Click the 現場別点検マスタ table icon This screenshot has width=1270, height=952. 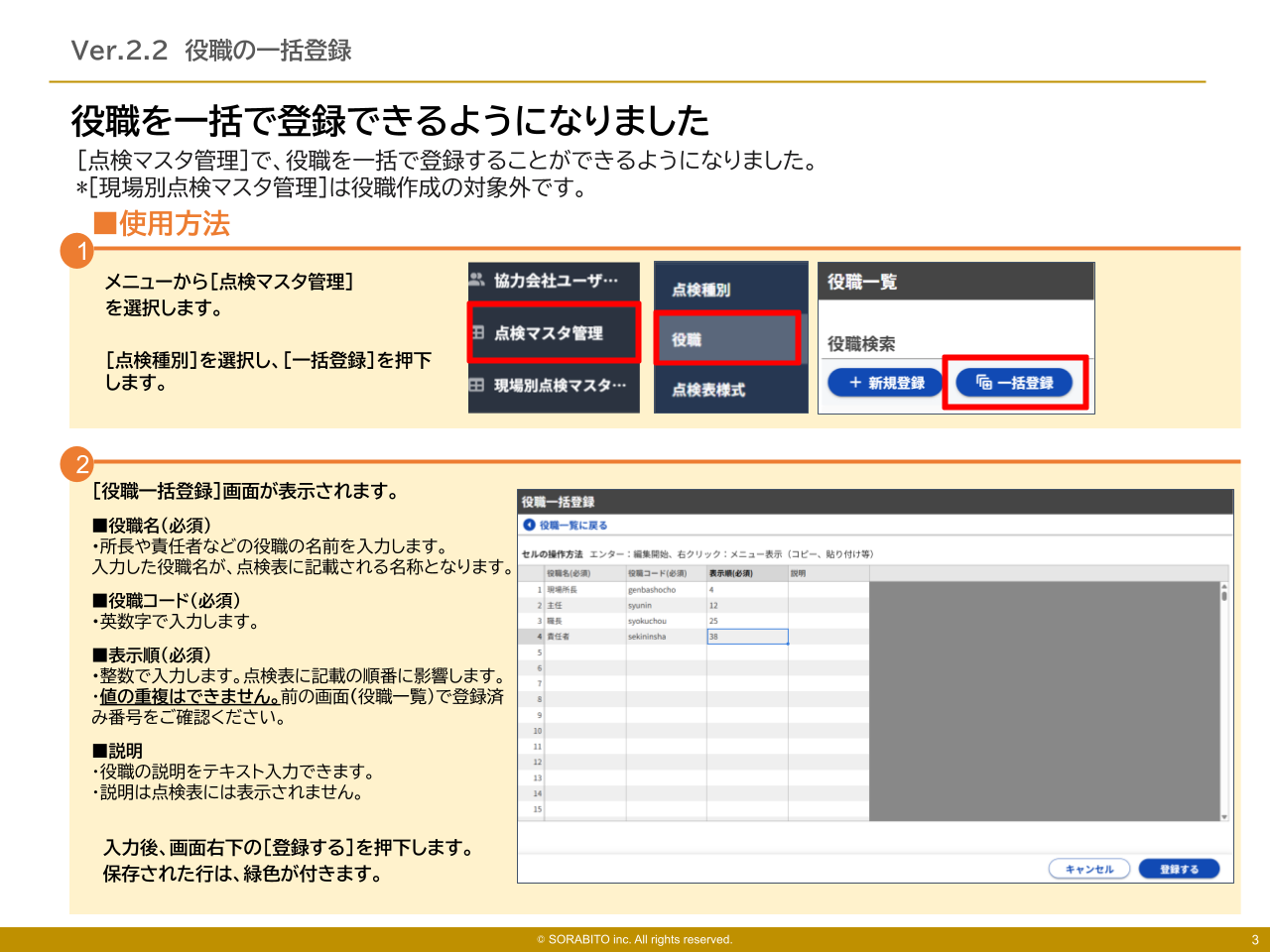477,385
